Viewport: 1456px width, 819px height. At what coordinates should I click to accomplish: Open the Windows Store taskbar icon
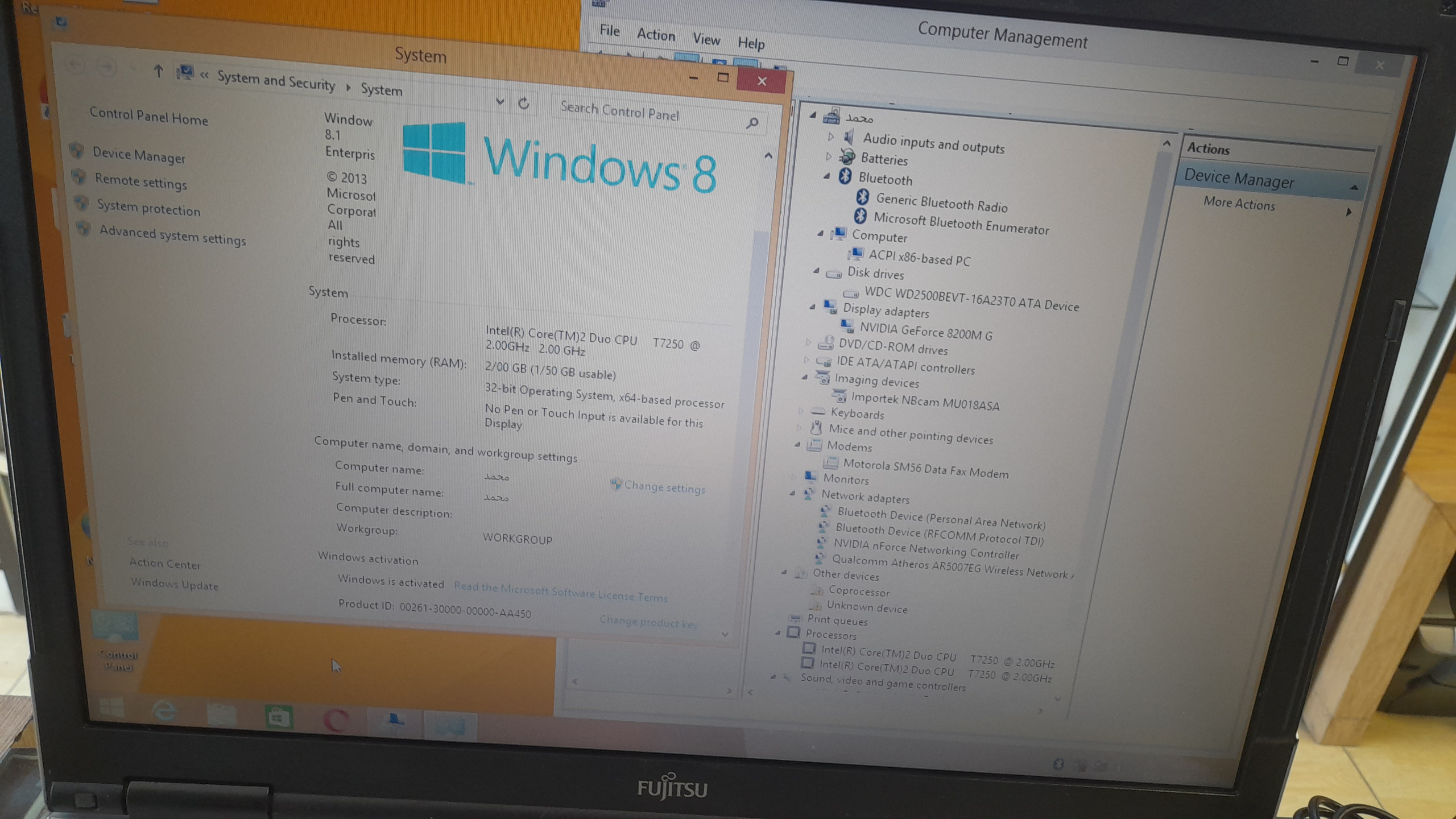(279, 717)
